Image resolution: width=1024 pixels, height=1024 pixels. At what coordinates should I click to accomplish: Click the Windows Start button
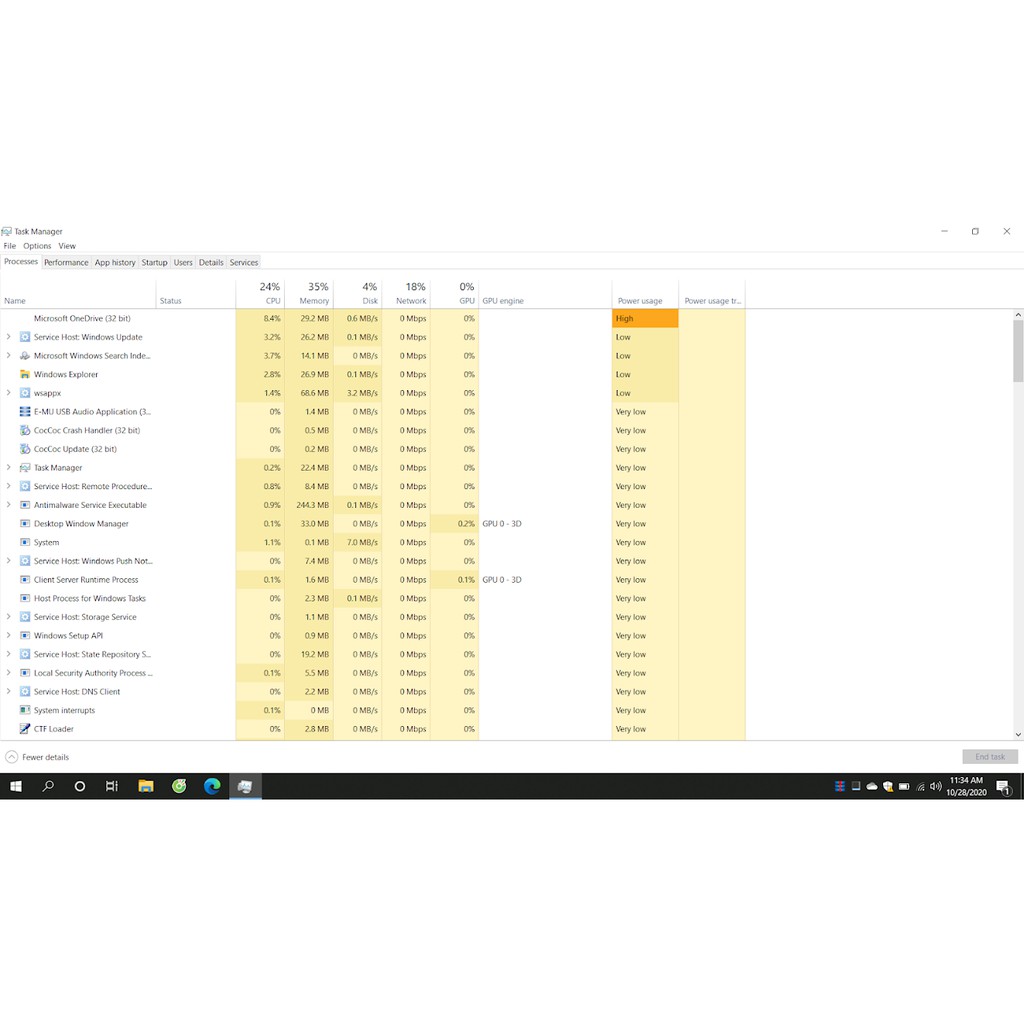(16, 786)
